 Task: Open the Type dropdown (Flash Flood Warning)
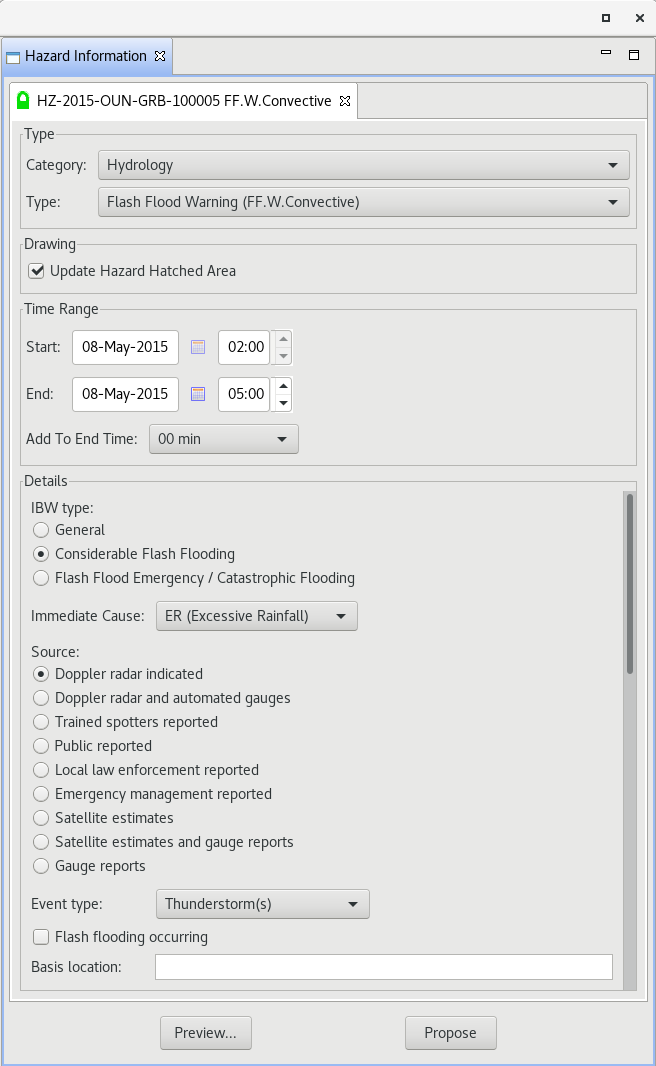pos(364,202)
